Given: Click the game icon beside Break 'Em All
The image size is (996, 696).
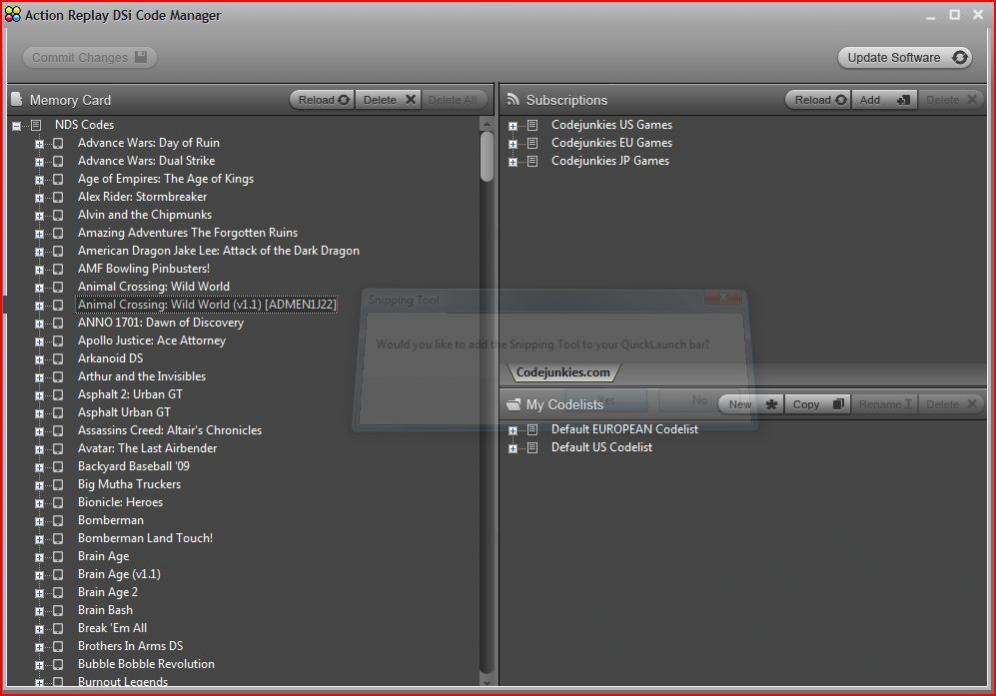Looking at the screenshot, I should (58, 629).
